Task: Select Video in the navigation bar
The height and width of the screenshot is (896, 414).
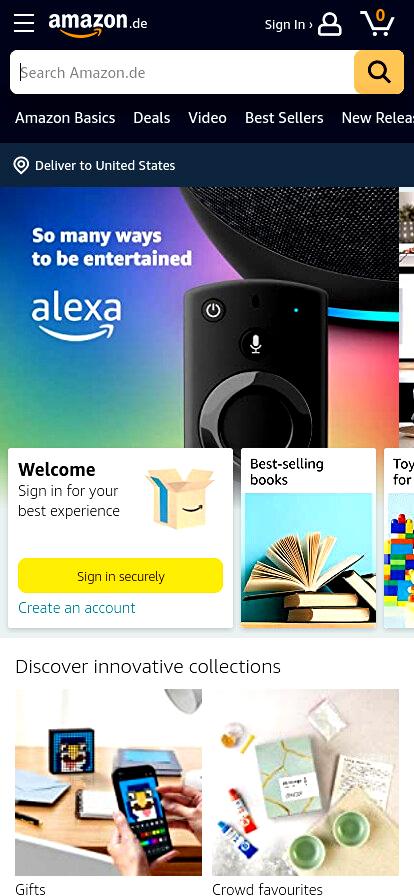Action: (x=208, y=118)
